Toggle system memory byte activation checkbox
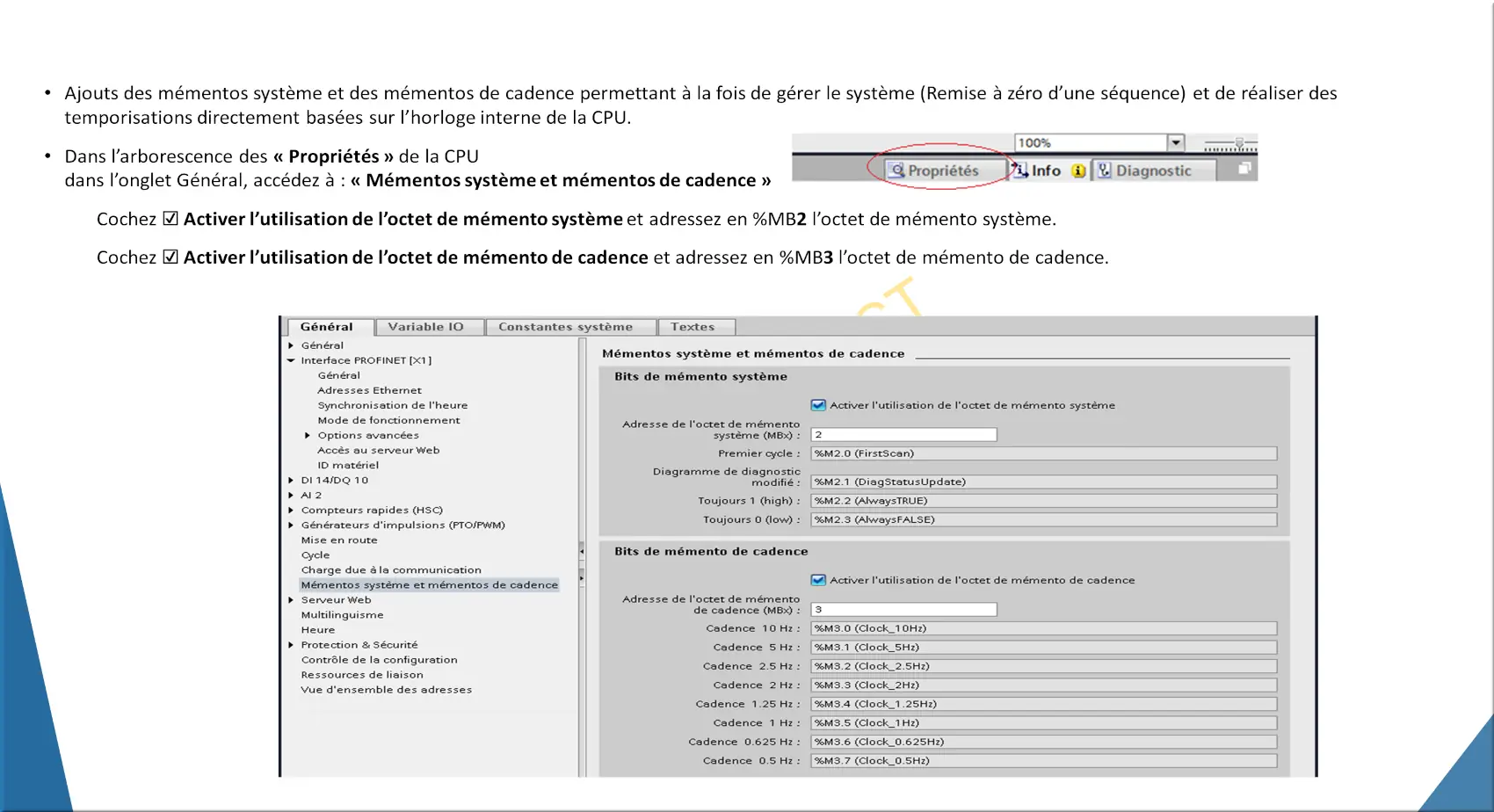1494x812 pixels. tap(818, 405)
